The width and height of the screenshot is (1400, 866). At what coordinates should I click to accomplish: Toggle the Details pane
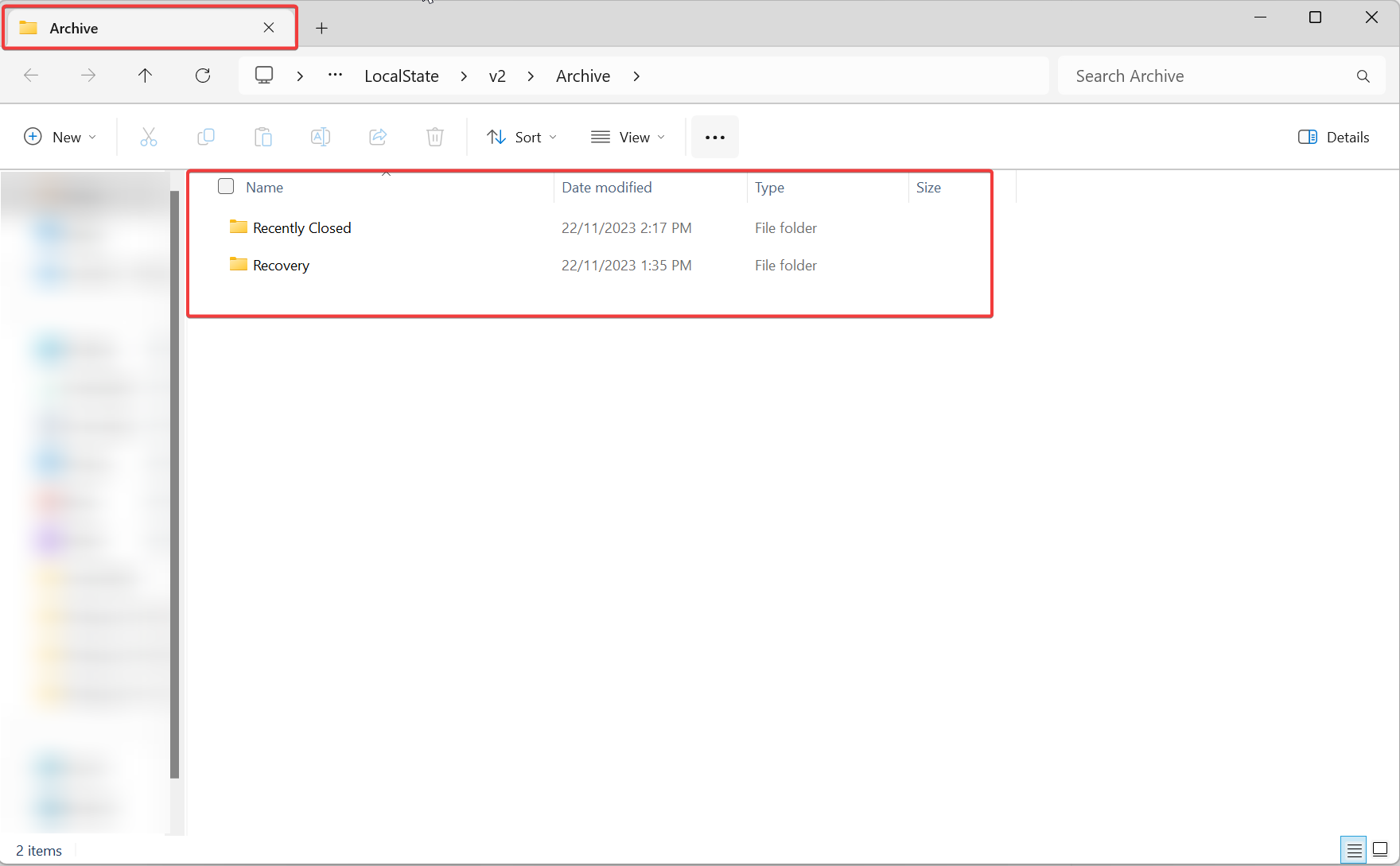coord(1334,137)
